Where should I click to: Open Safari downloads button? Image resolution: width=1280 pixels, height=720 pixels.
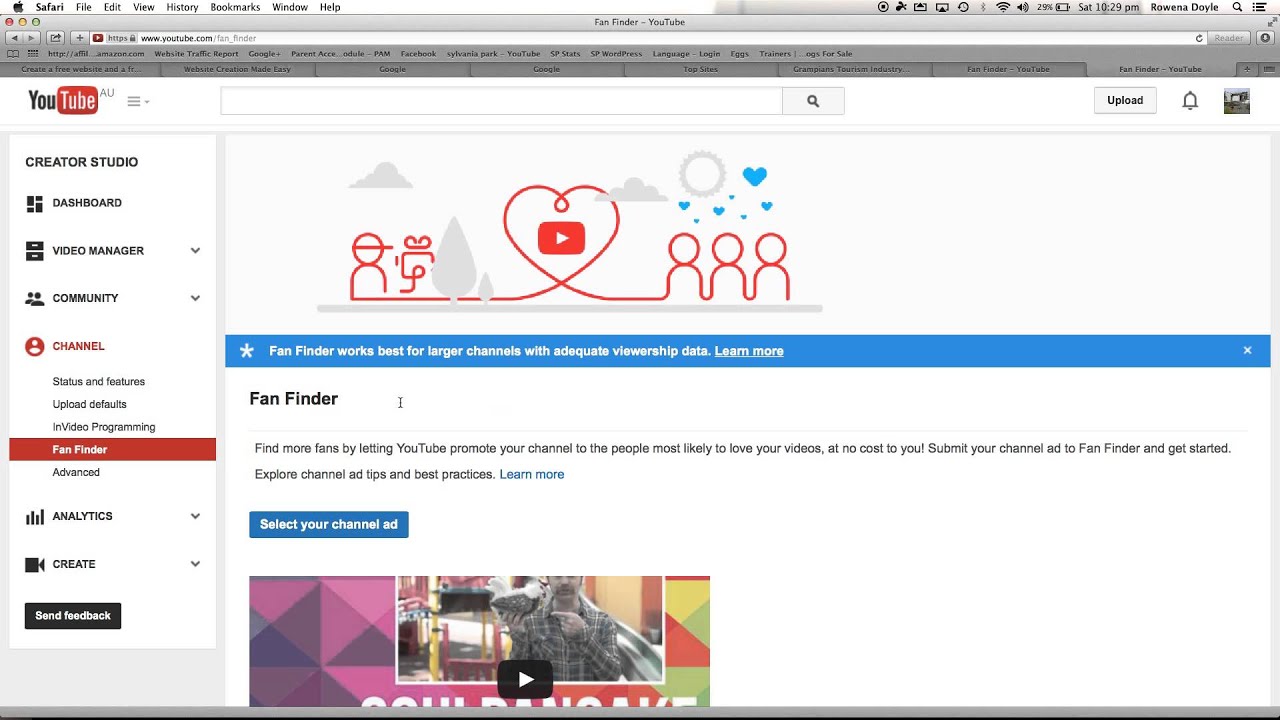[x=1265, y=38]
